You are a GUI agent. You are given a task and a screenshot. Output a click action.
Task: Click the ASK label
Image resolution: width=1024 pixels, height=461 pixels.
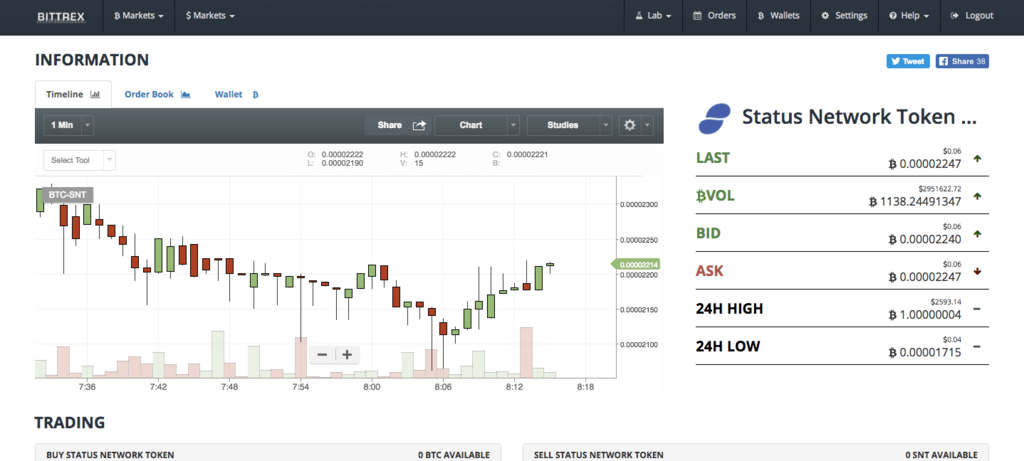pos(709,271)
